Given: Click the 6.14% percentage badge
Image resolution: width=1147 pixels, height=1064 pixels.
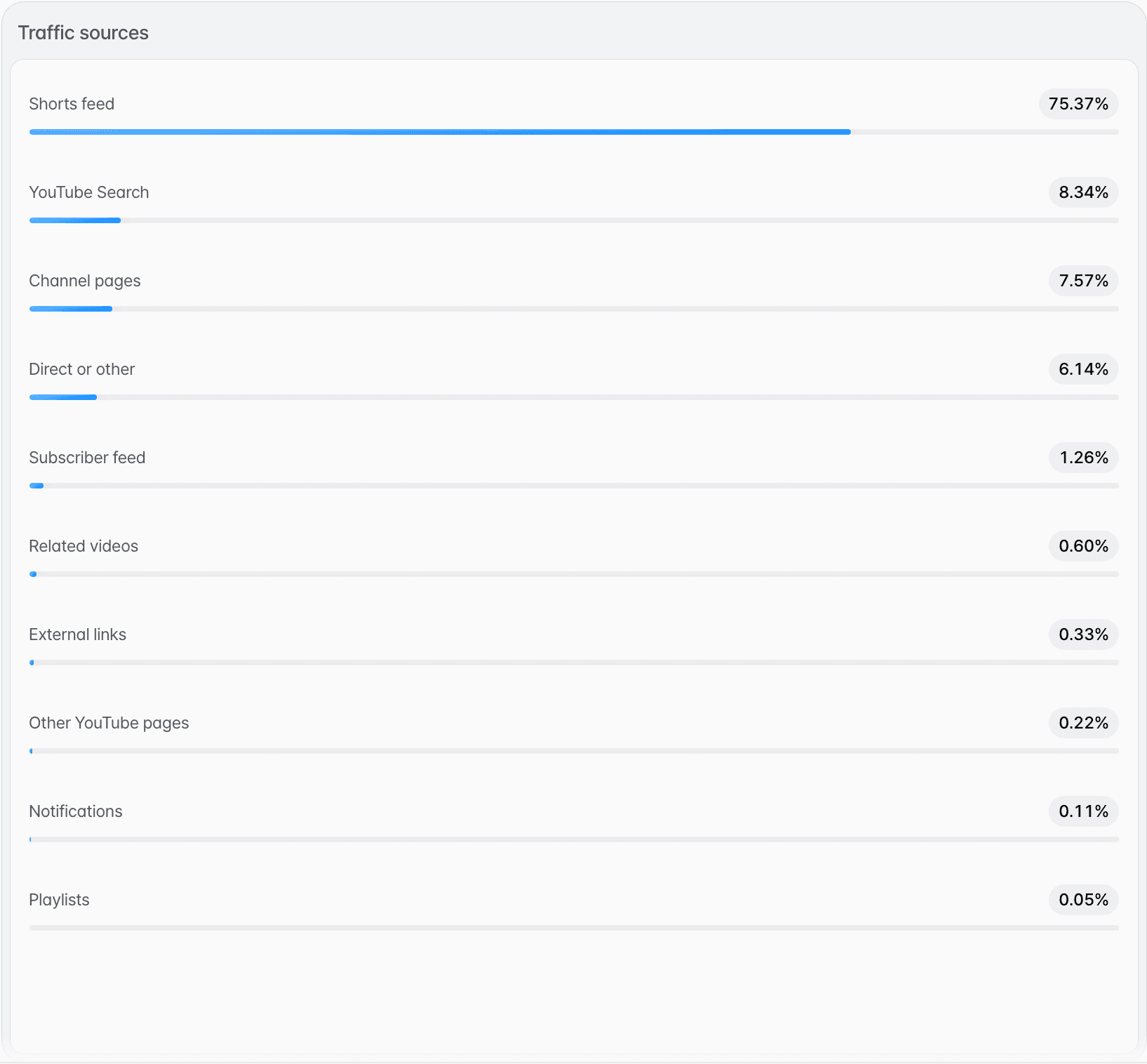Looking at the screenshot, I should pyautogui.click(x=1083, y=369).
